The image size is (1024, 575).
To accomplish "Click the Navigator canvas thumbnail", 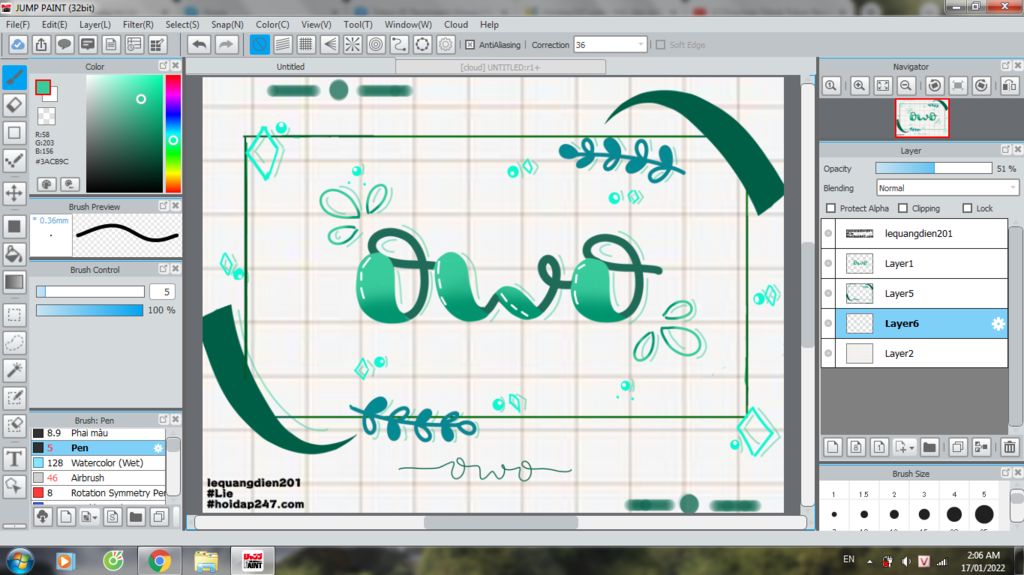I will click(921, 118).
